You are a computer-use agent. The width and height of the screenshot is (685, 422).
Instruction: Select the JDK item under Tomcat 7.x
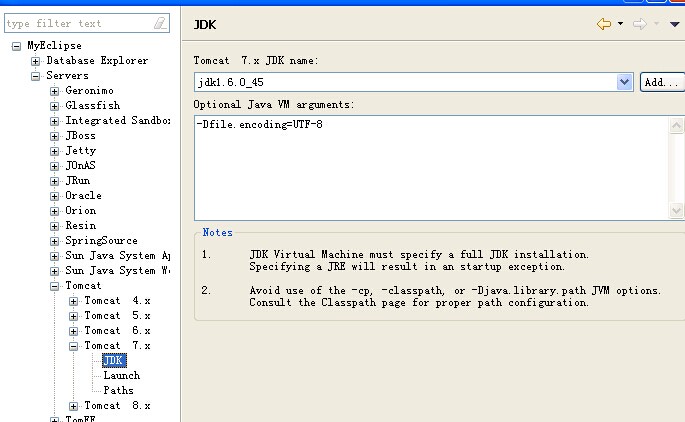click(114, 360)
